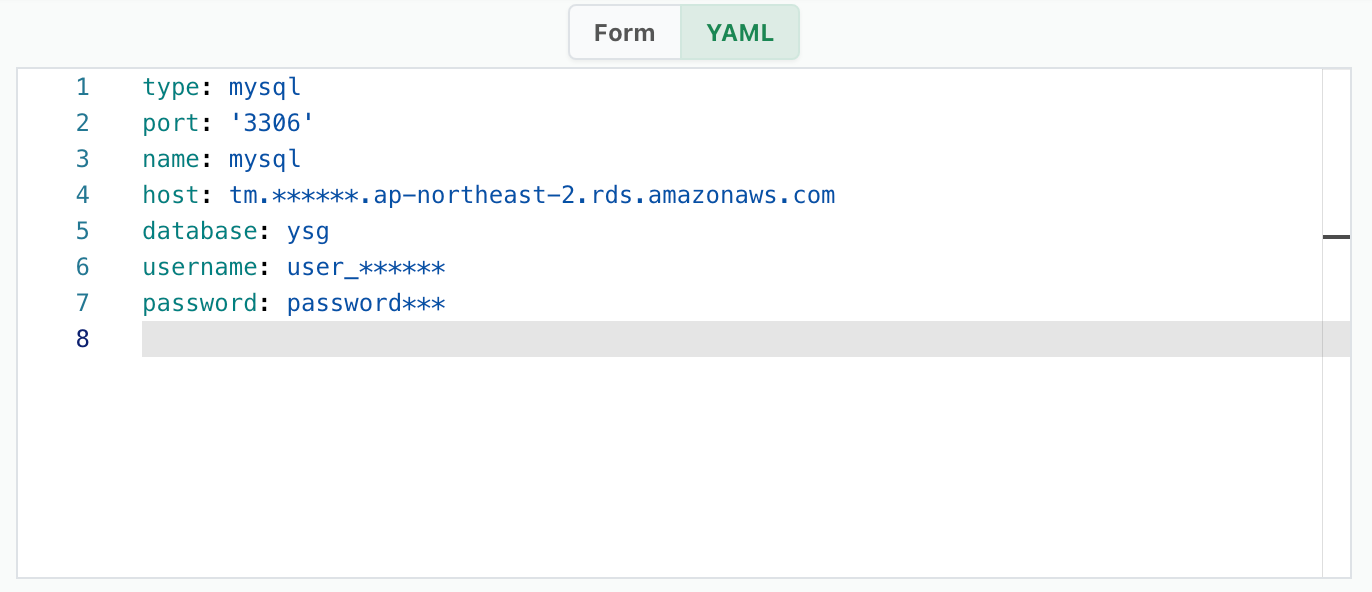Click the amazonaws.com host value
Screen dimensions: 1372x592
[x=532, y=195]
